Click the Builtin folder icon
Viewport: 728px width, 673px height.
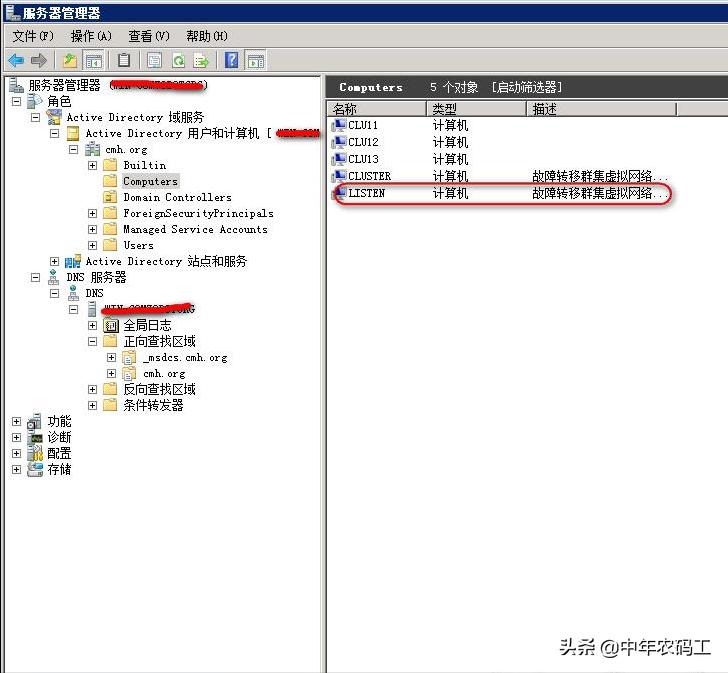tap(110, 165)
